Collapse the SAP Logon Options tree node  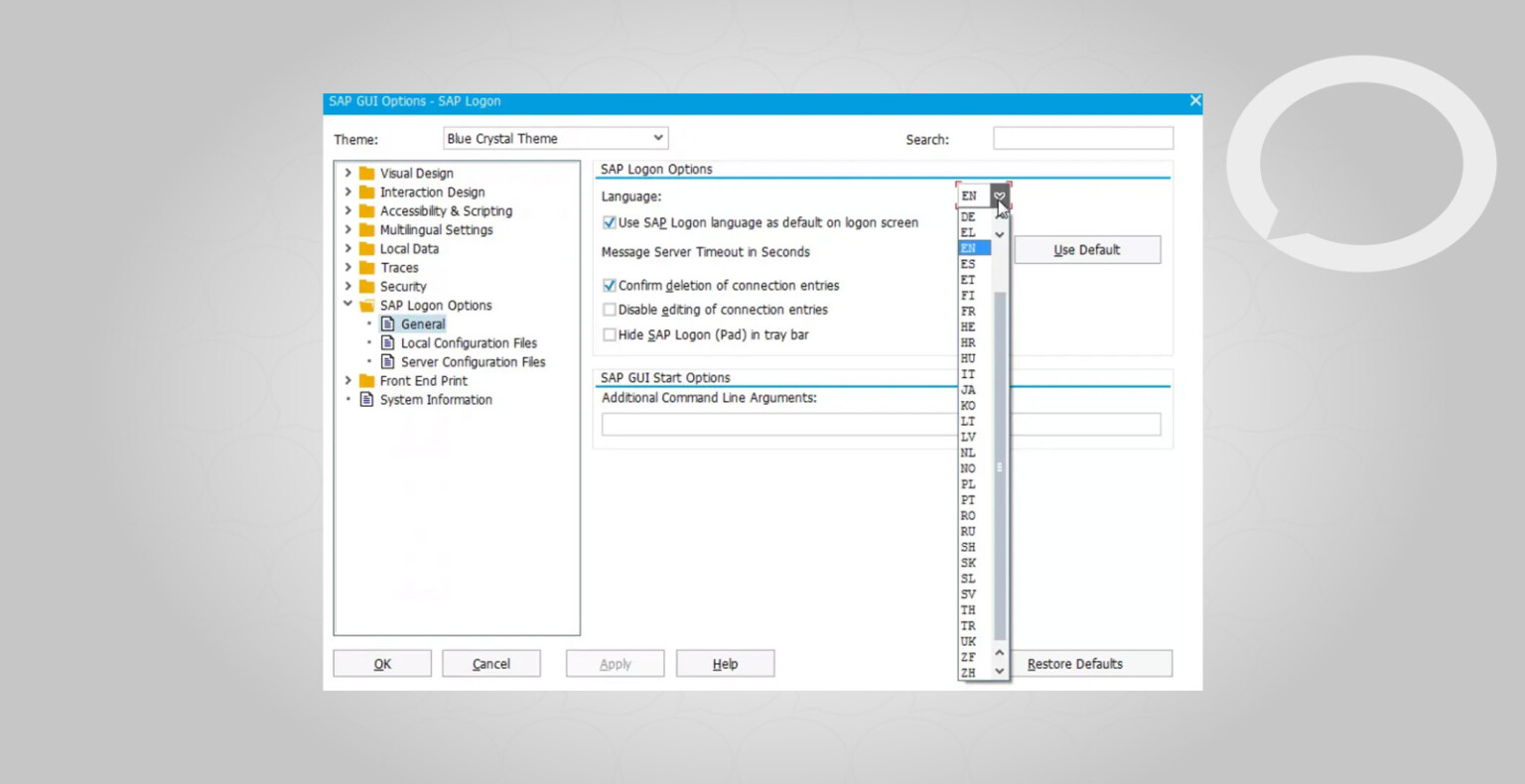pos(348,305)
